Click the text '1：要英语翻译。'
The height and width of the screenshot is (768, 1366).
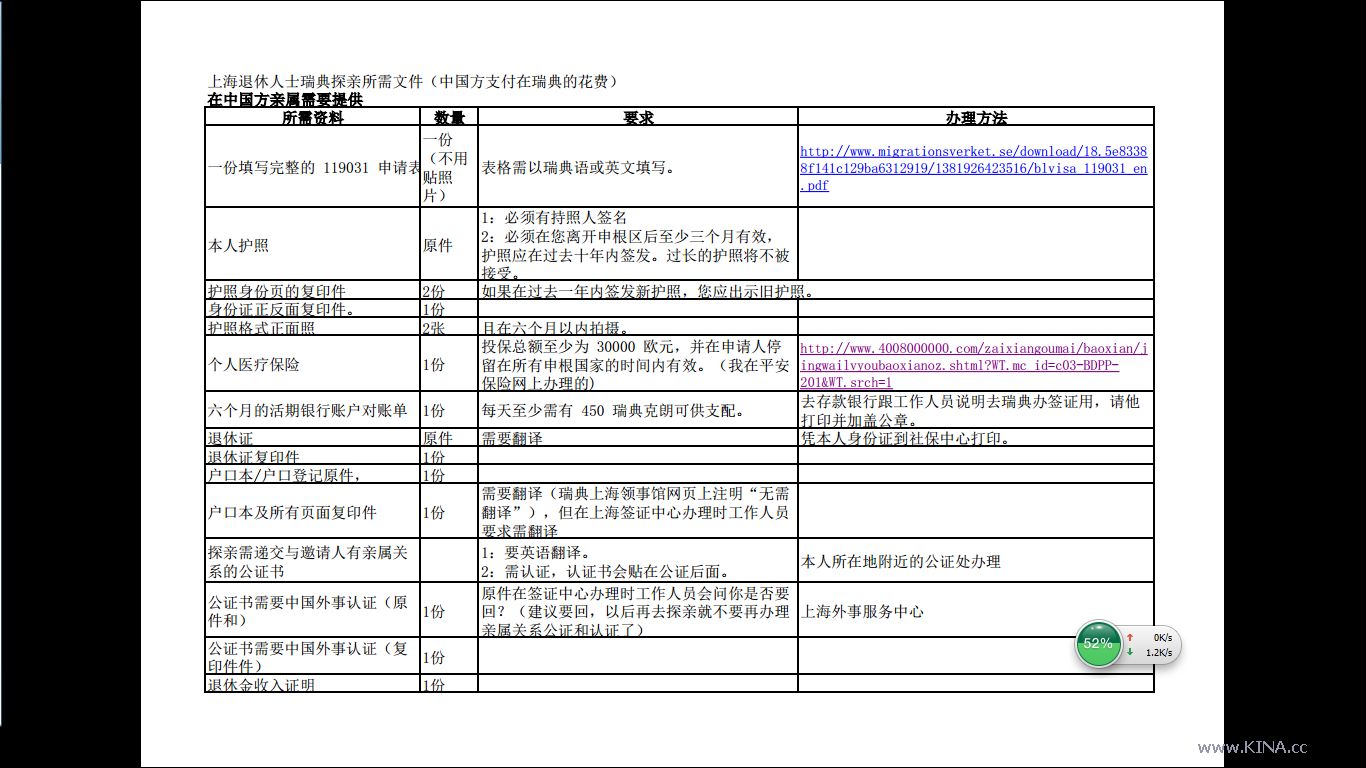(535, 552)
